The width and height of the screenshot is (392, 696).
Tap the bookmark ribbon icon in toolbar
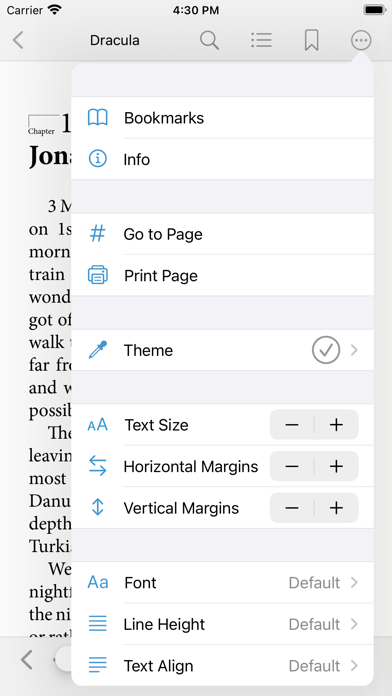point(312,40)
